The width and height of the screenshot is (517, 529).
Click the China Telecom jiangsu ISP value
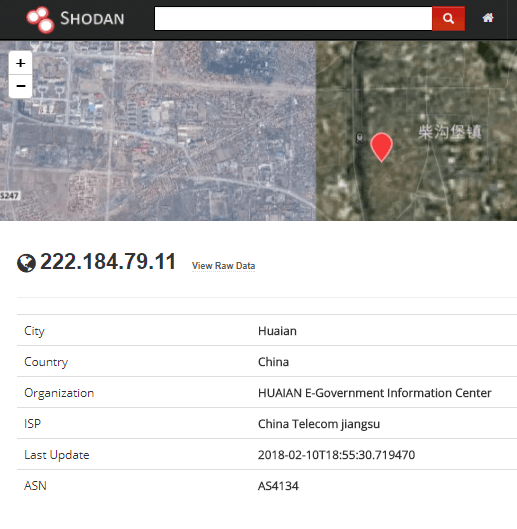(319, 424)
